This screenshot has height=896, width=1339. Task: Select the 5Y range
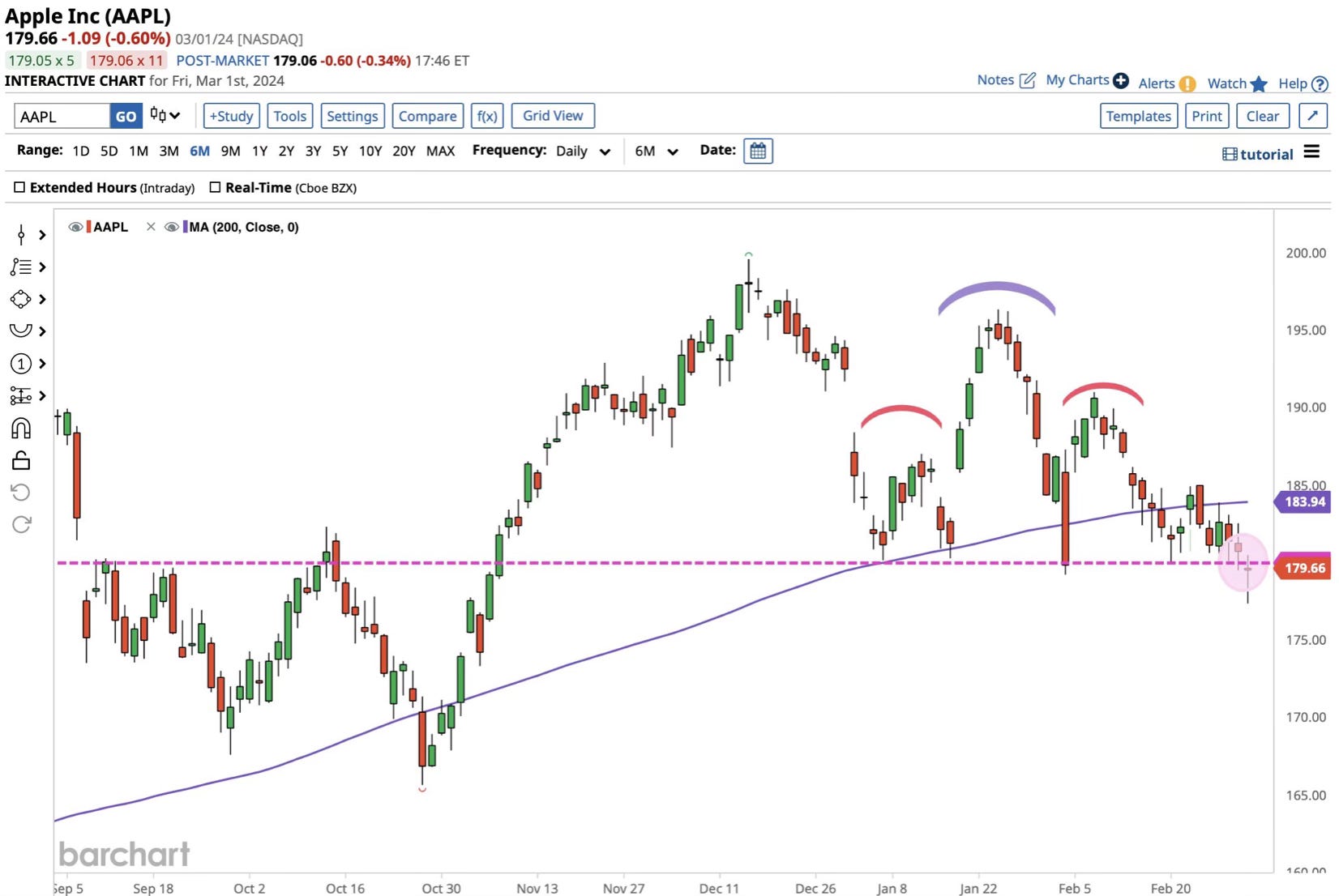[340, 151]
